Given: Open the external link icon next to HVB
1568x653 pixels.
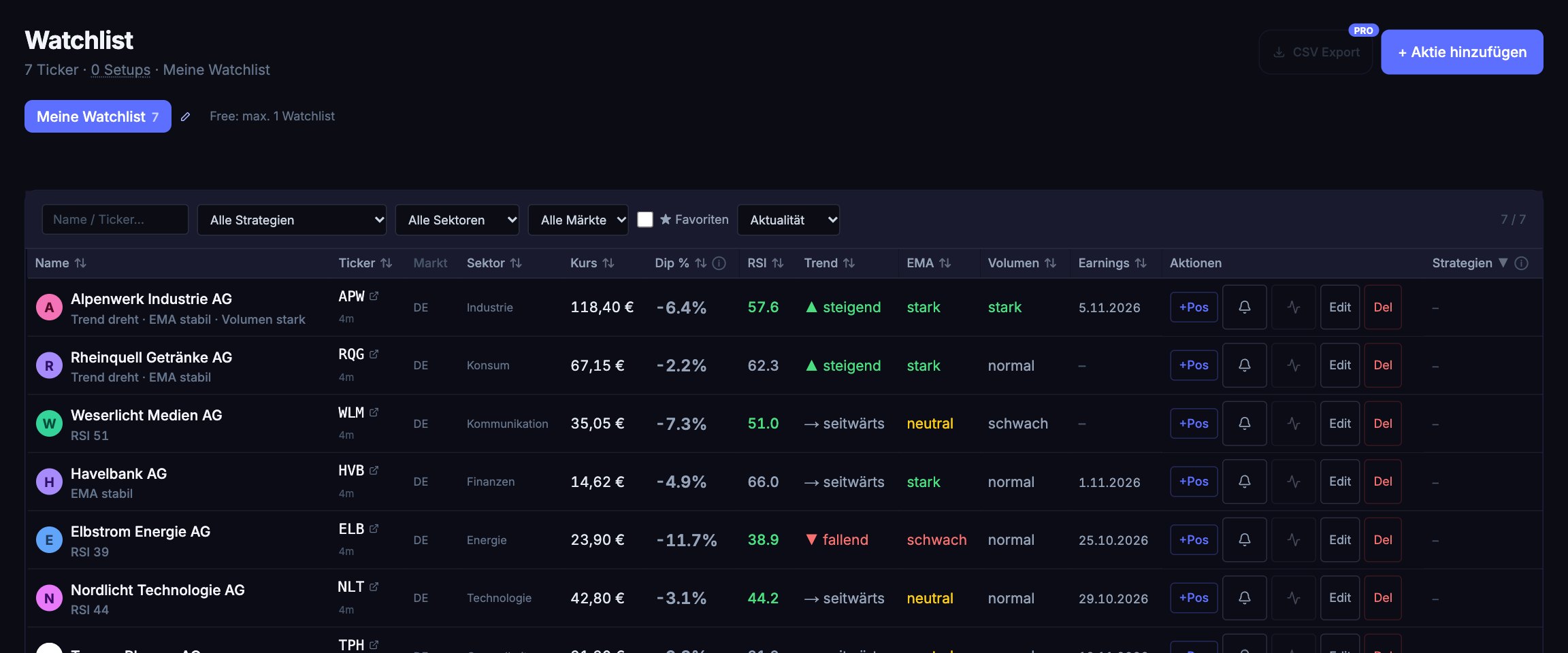Looking at the screenshot, I should 374,470.
